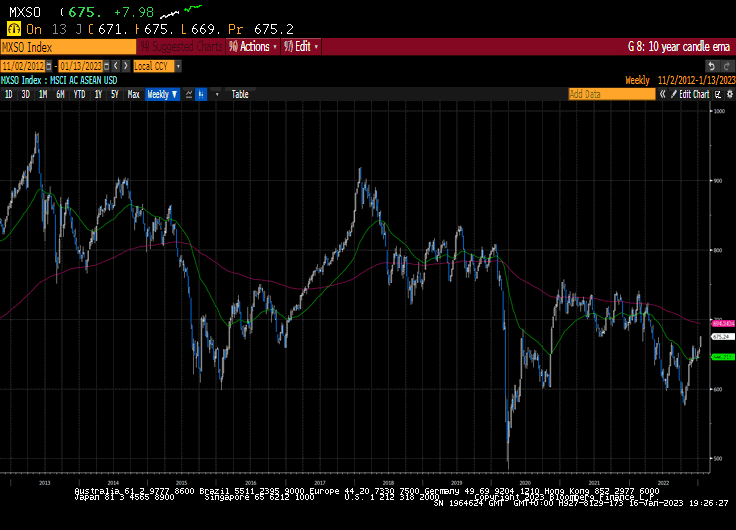Viewport: 736px width, 530px height.
Task: Collapse panel with double chevron icon
Action: pyautogui.click(x=662, y=94)
